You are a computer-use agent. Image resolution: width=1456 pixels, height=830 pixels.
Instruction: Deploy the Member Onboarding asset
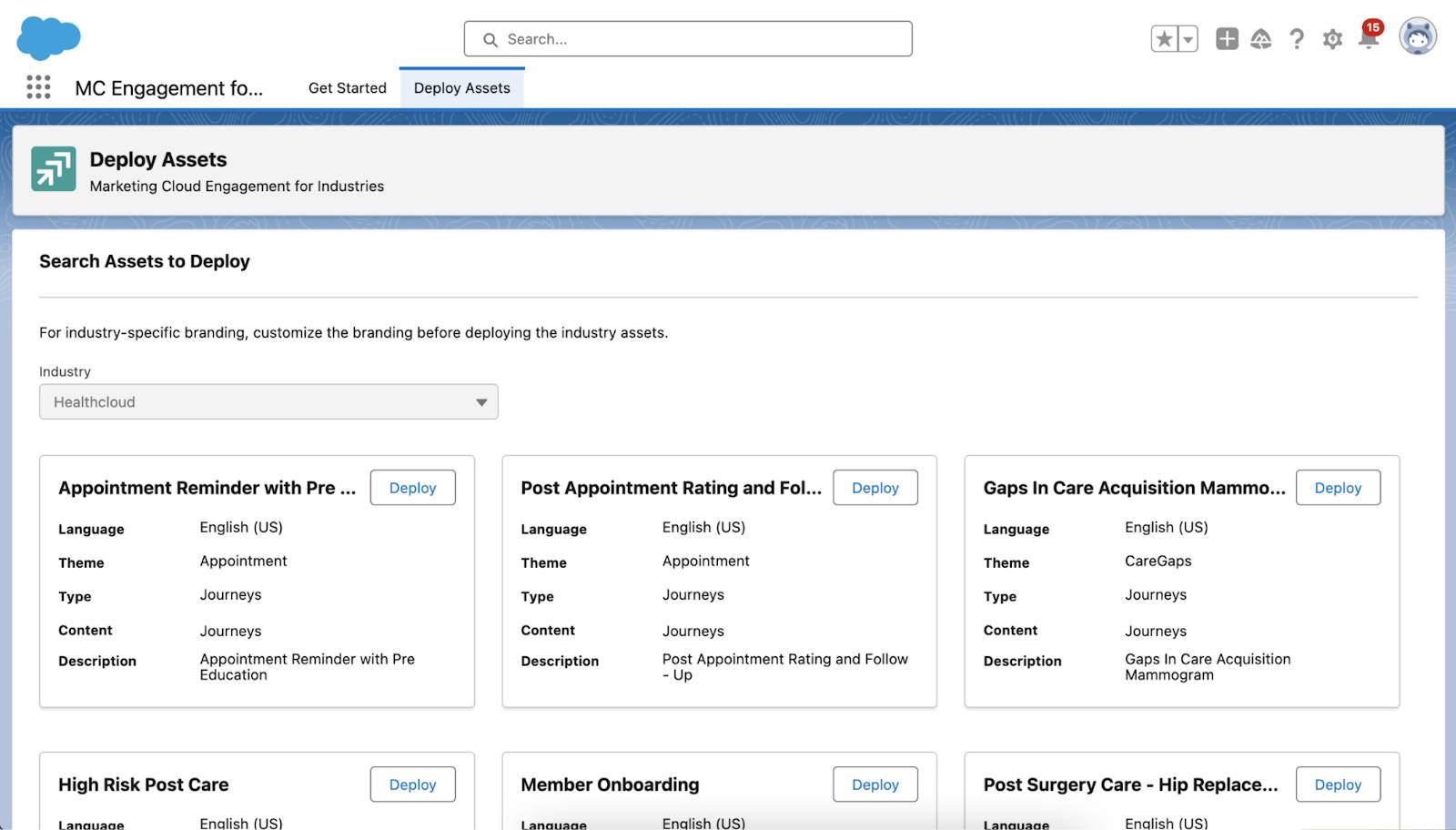pyautogui.click(x=875, y=784)
